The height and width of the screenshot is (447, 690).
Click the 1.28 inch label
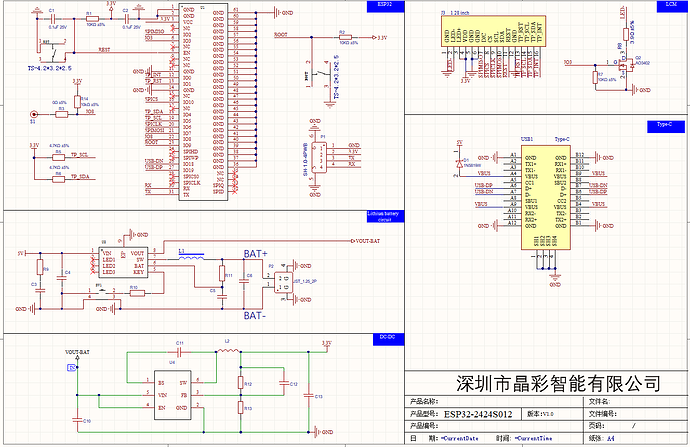coord(460,13)
